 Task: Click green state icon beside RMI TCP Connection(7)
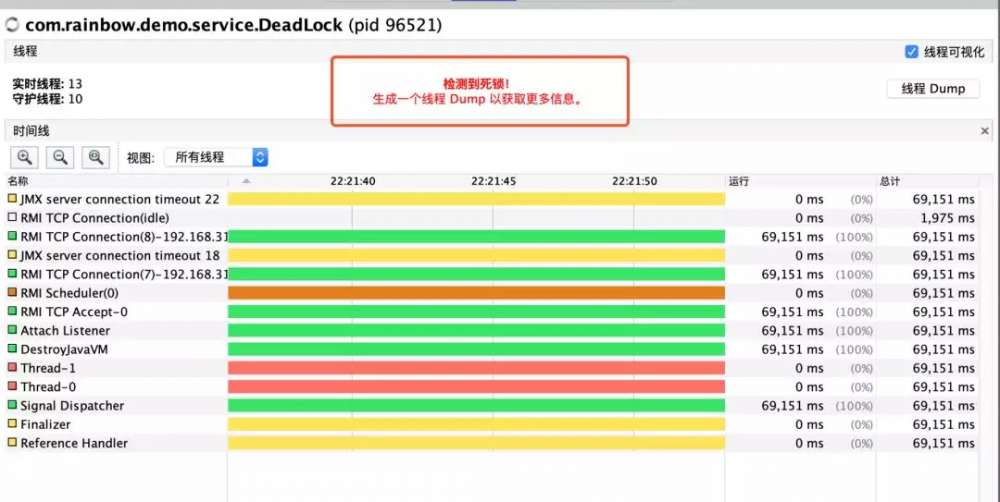pyautogui.click(x=12, y=273)
